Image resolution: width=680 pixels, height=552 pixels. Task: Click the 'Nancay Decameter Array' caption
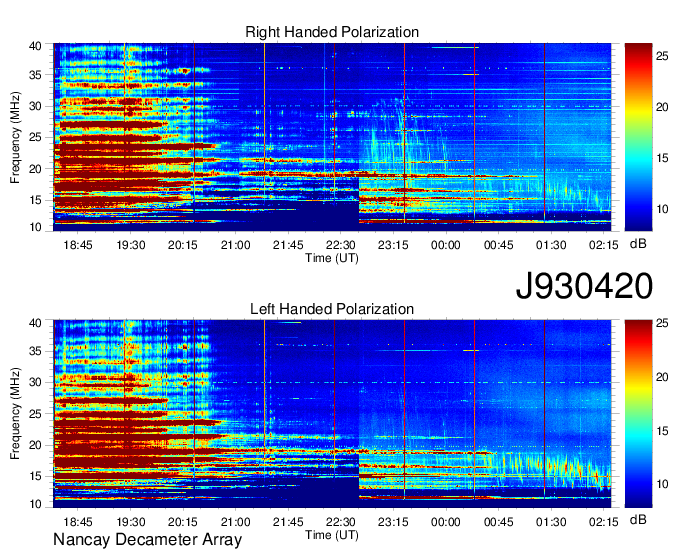point(147,540)
